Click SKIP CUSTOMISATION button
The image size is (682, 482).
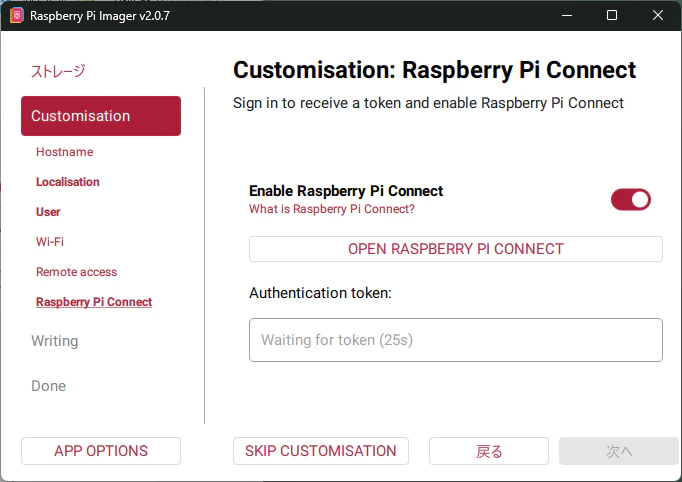(321, 451)
